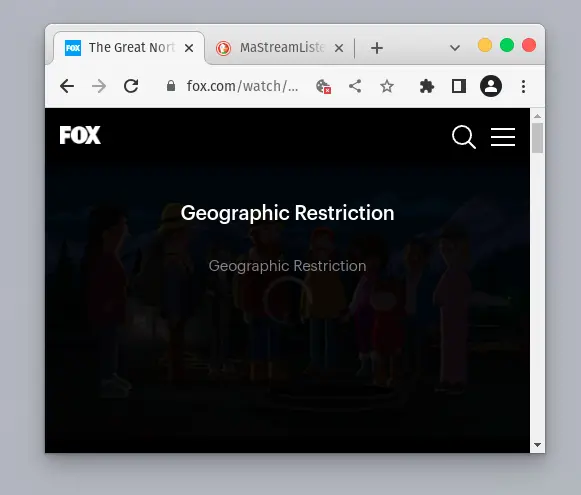The height and width of the screenshot is (495, 581).
Task: Click the yellow window control button
Action: click(x=485, y=45)
